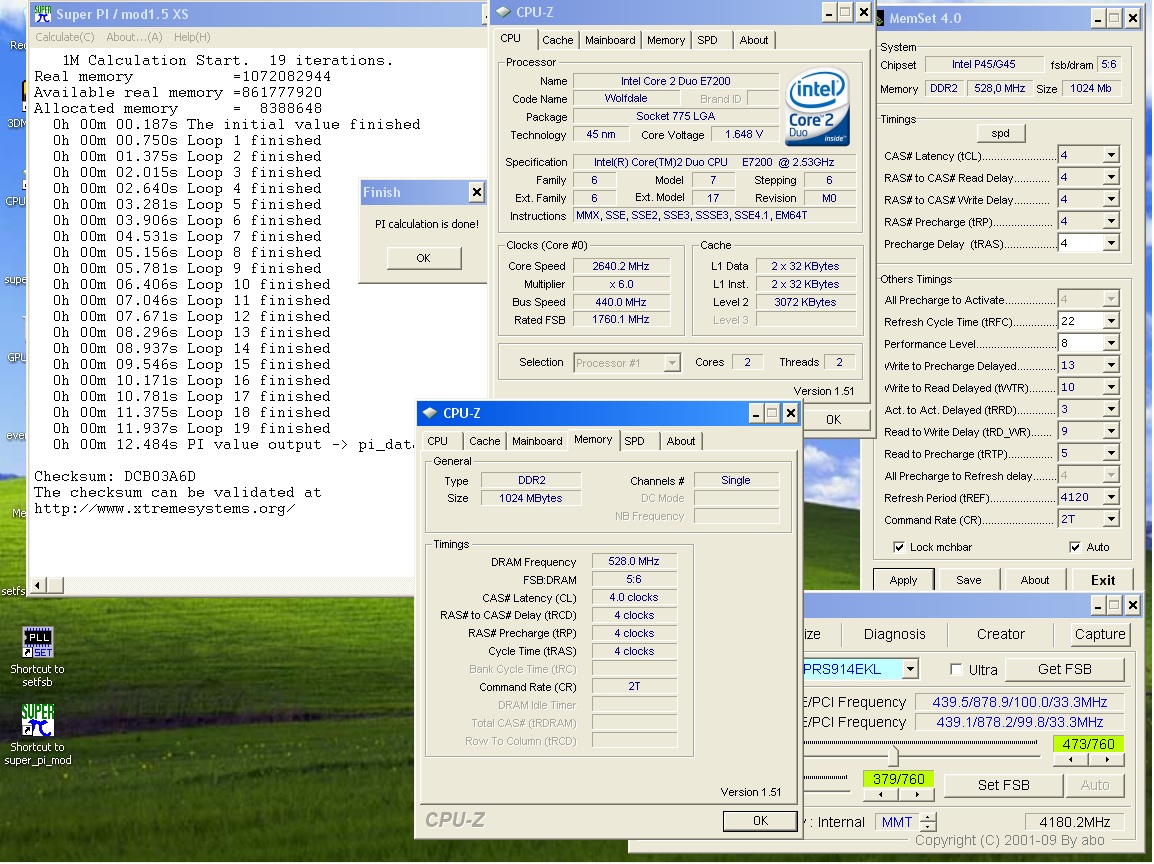The width and height of the screenshot is (1154, 864).
Task: Close the Finish dialog with the X
Action: pos(477,192)
